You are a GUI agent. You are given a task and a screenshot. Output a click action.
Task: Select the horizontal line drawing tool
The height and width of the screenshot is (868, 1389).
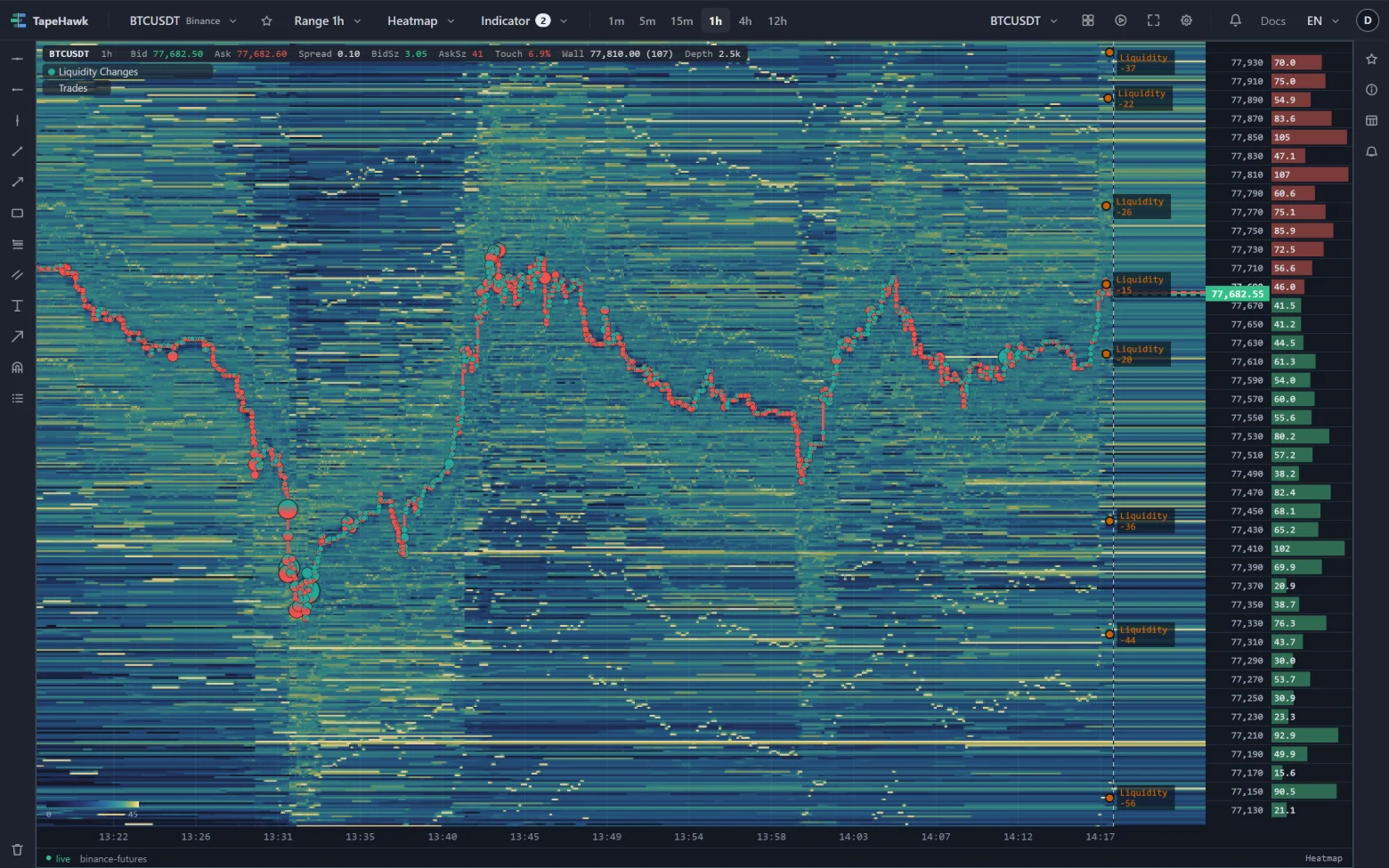[17, 59]
